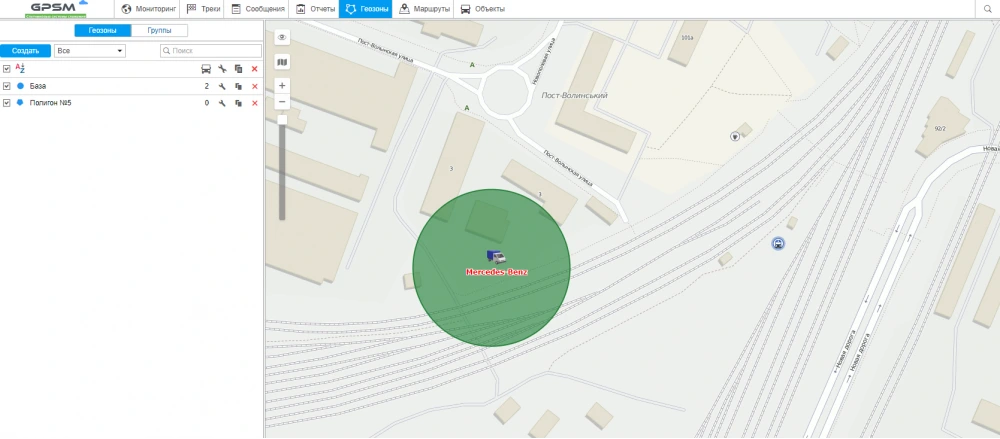Click the map zoom slider handle
This screenshot has width=1000, height=439.
pos(282,120)
